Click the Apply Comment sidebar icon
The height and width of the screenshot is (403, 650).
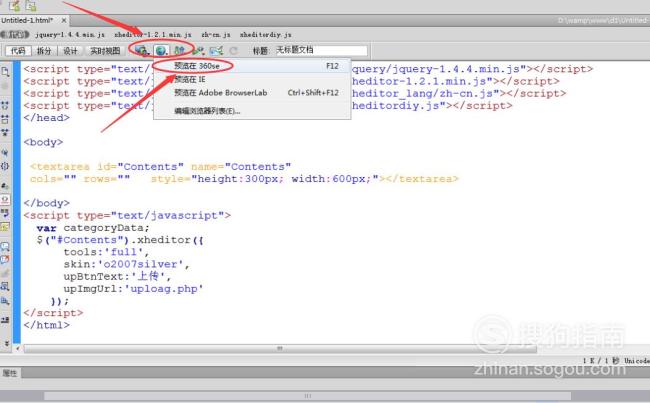(5, 247)
